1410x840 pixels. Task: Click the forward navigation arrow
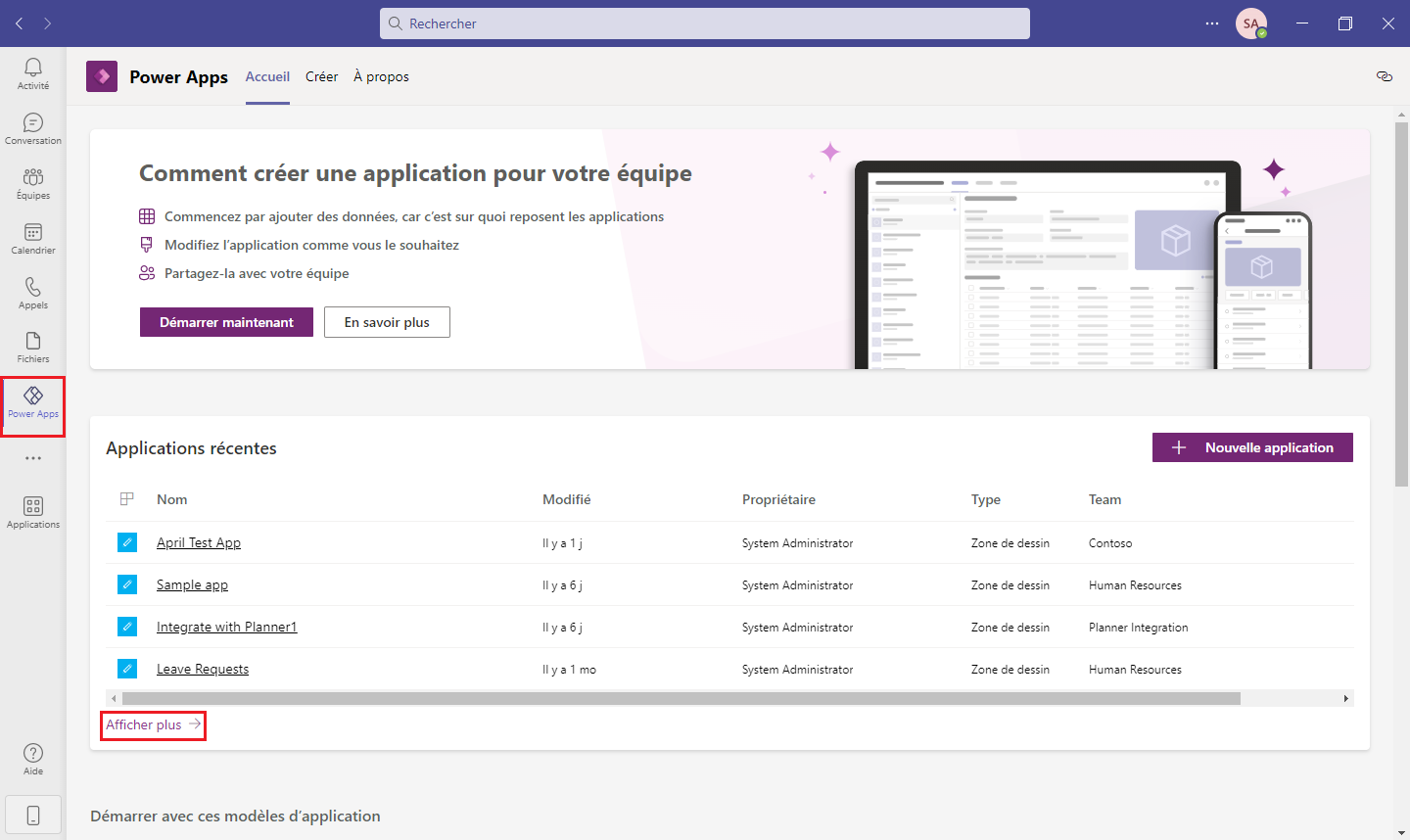pyautogui.click(x=47, y=23)
